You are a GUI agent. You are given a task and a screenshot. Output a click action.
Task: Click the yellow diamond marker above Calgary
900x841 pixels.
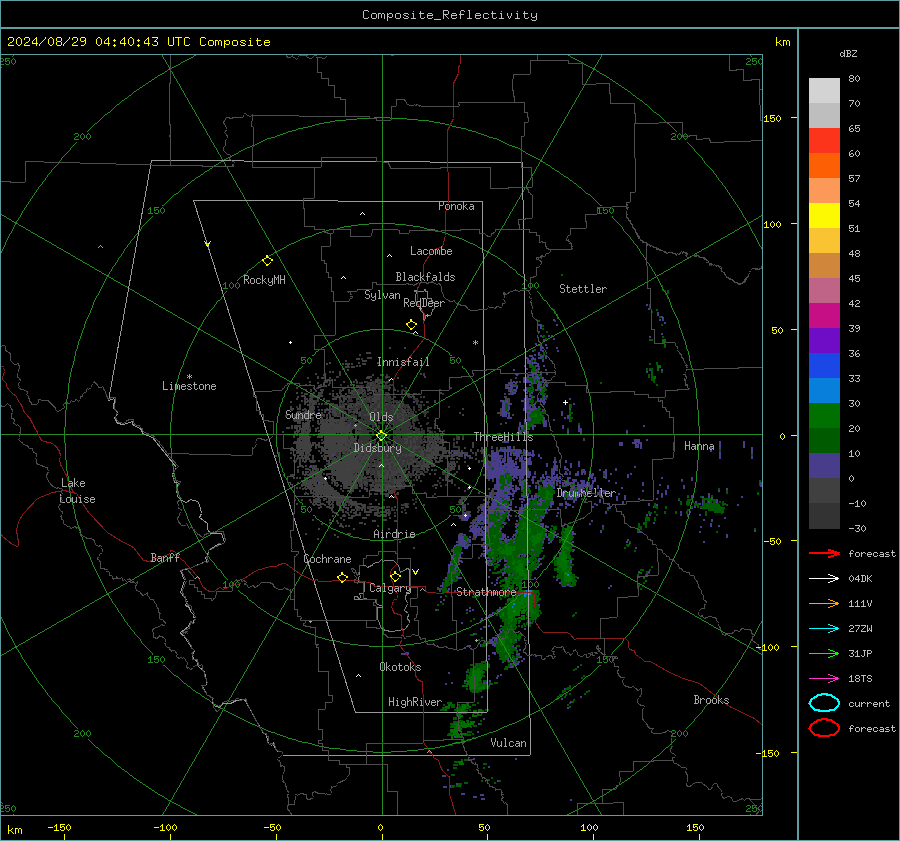pos(395,576)
